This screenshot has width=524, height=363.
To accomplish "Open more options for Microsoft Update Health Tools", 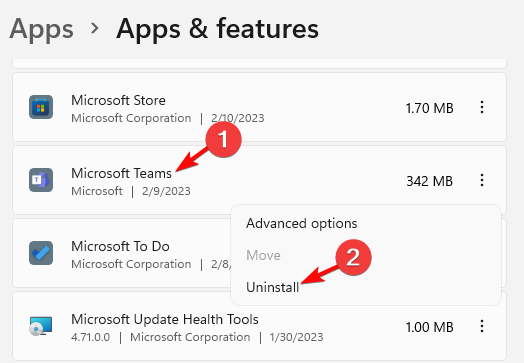I will 482,326.
